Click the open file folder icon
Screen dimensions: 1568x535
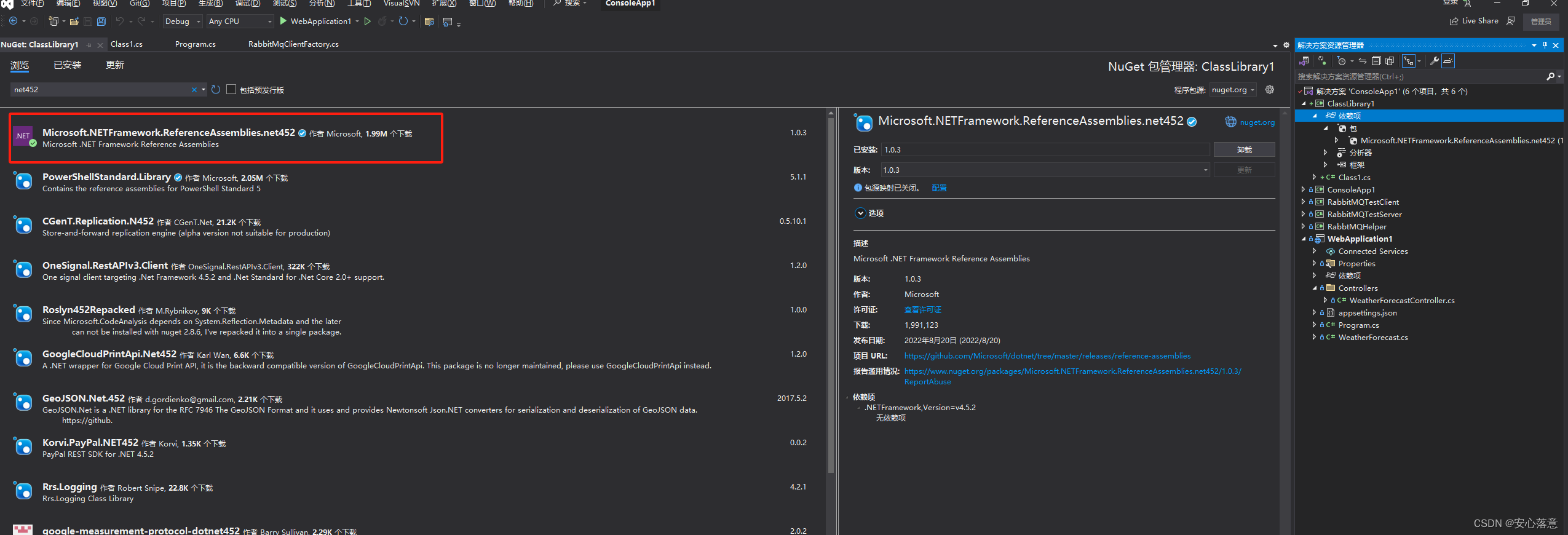(74, 22)
